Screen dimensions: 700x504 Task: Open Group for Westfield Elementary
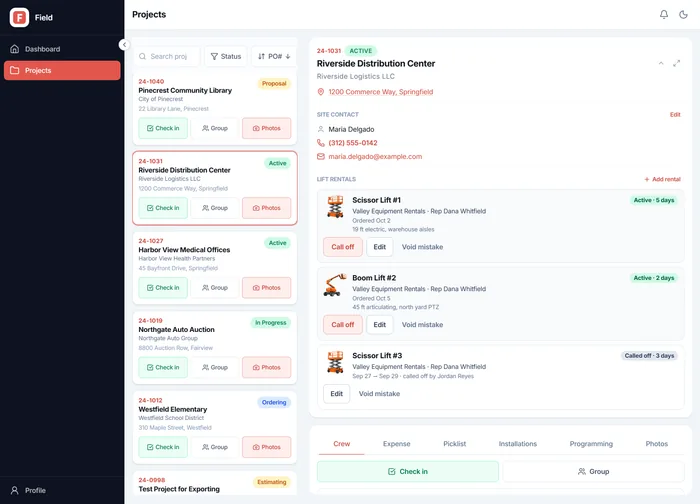pos(215,447)
